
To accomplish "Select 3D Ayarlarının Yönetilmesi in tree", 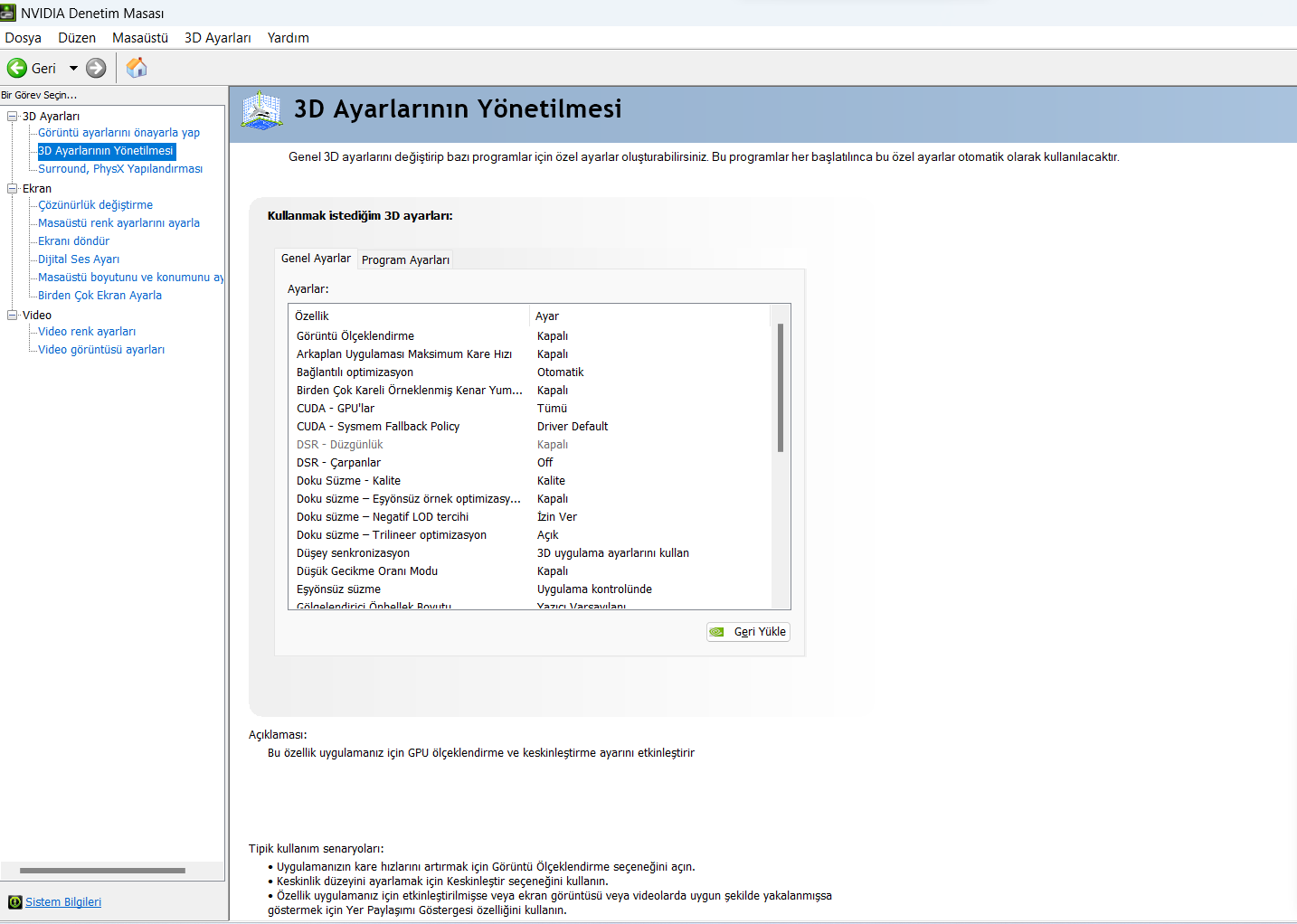I will point(106,151).
